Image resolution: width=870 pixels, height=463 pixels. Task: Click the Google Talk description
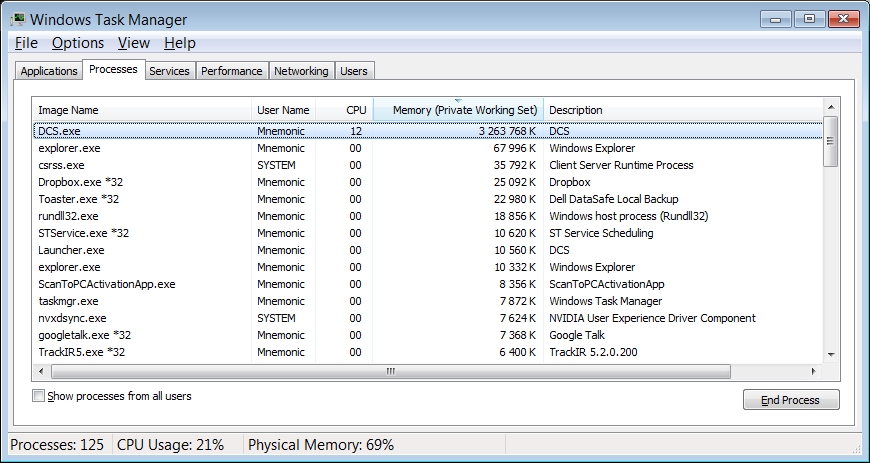pyautogui.click(x=576, y=335)
